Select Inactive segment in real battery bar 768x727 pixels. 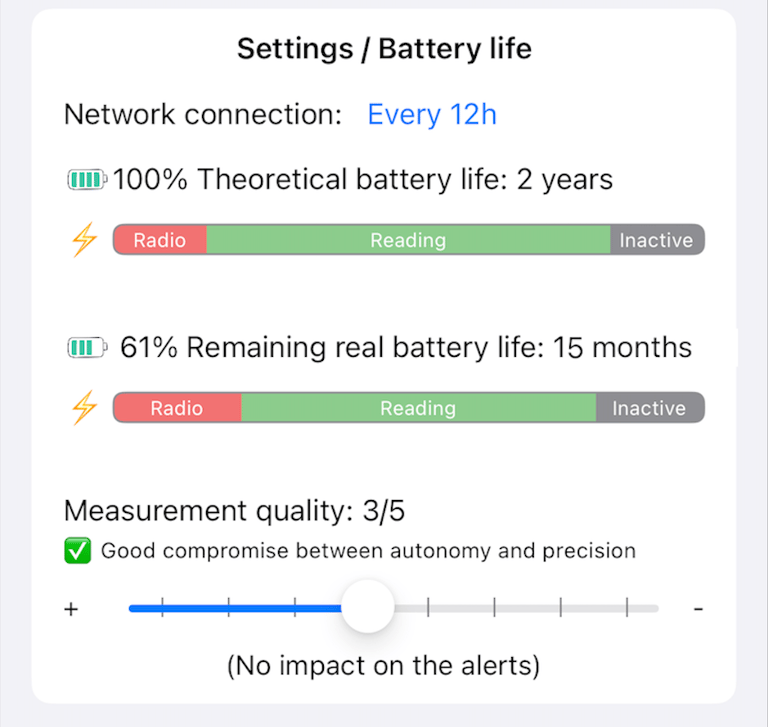tap(650, 408)
